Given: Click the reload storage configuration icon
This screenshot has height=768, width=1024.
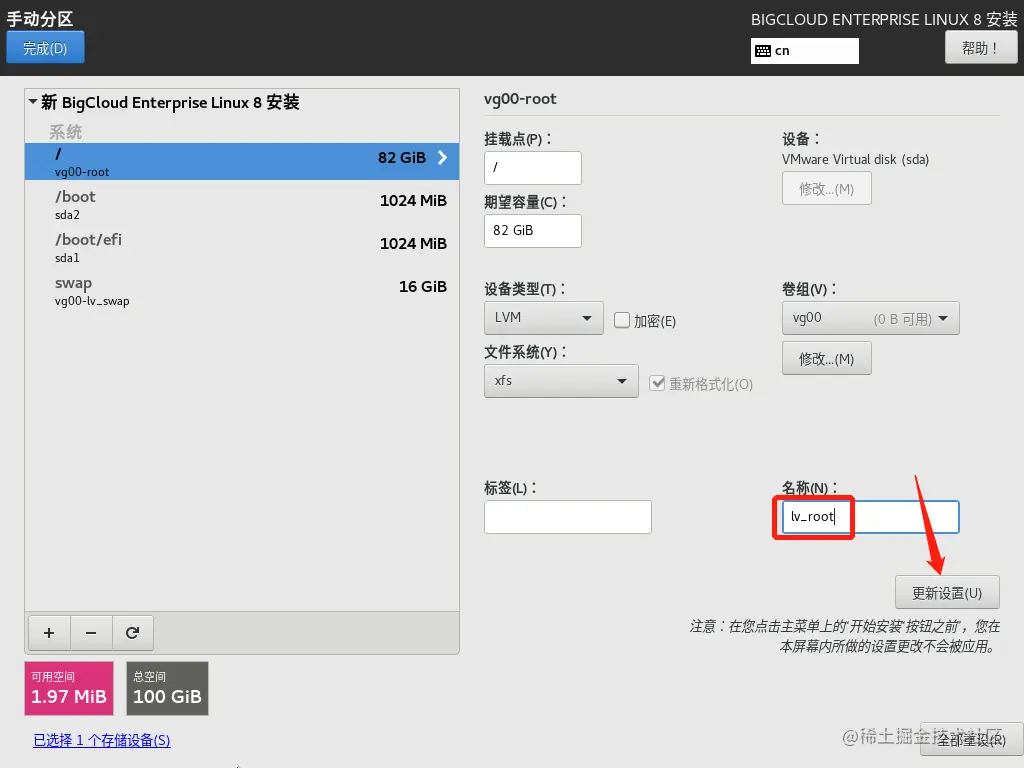Looking at the screenshot, I should (133, 633).
